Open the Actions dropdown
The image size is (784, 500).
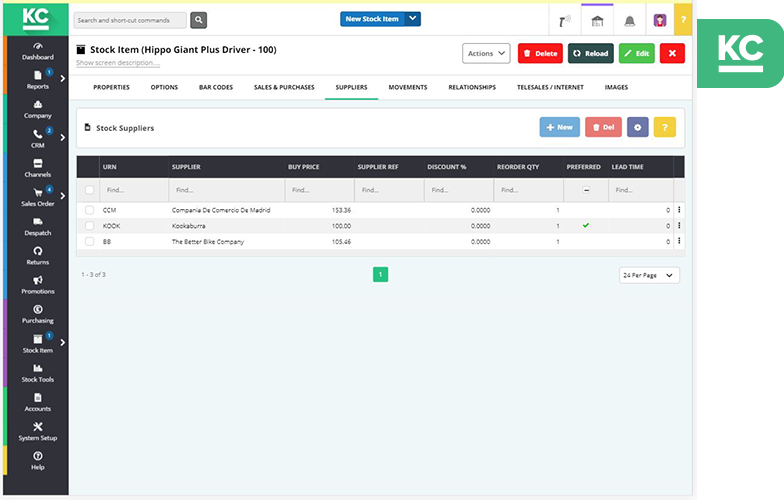coord(486,53)
